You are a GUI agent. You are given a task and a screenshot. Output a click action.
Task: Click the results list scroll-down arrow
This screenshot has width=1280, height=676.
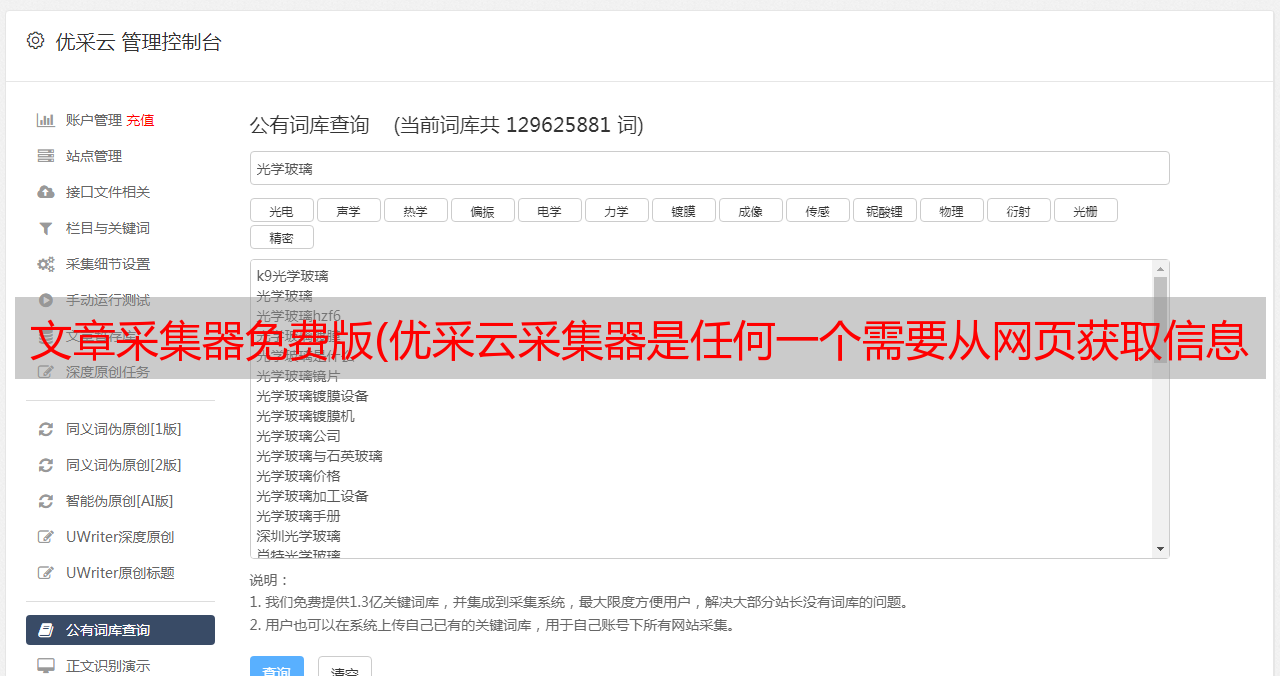[1160, 549]
